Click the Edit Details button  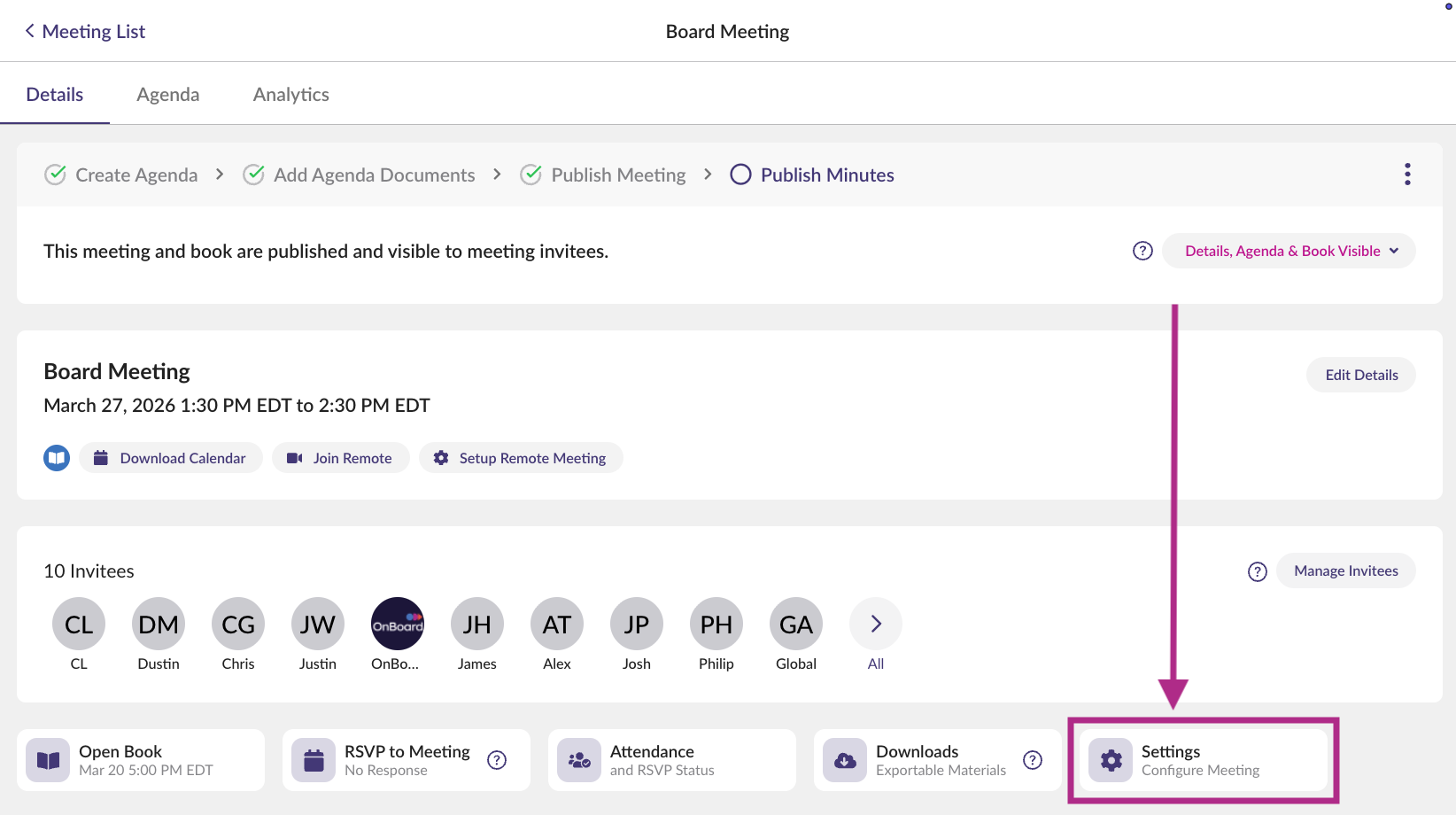coord(1360,375)
